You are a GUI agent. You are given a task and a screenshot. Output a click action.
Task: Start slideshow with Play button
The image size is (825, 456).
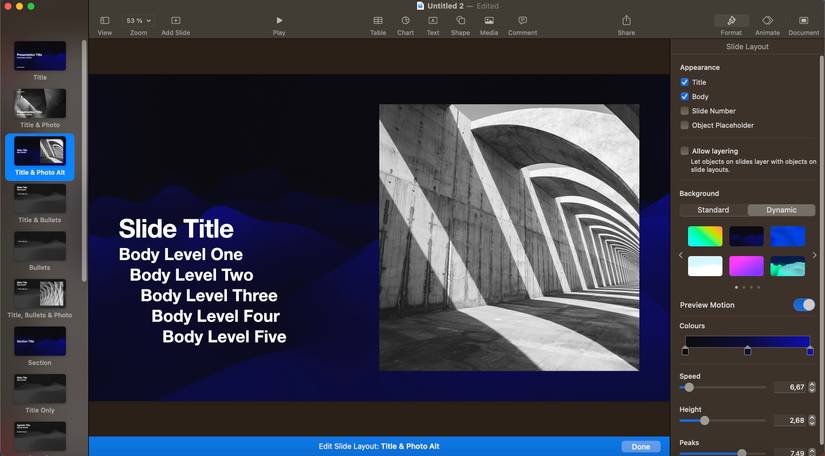tap(279, 21)
